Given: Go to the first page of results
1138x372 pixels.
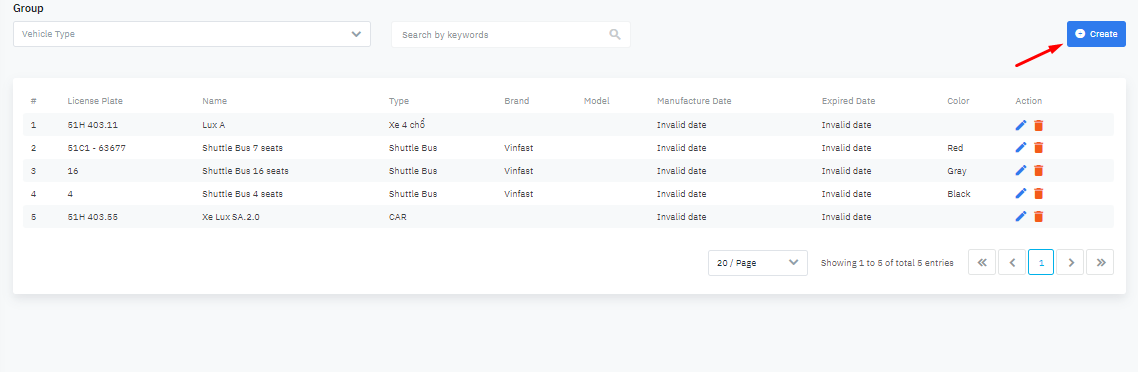Looking at the screenshot, I should click(982, 263).
